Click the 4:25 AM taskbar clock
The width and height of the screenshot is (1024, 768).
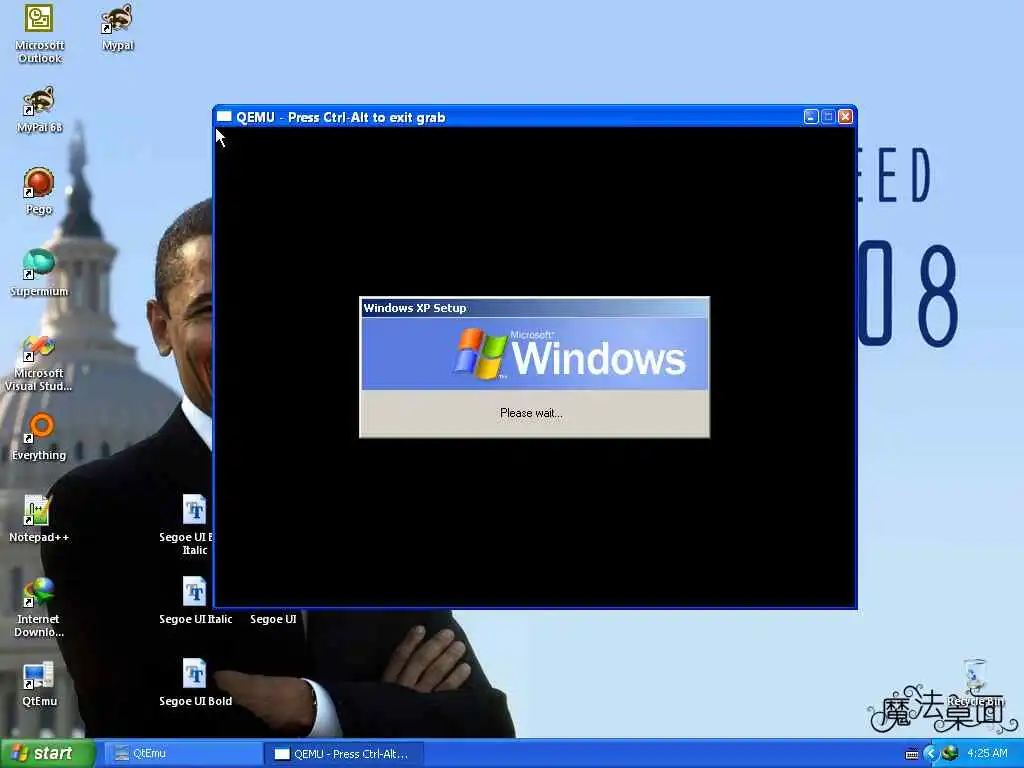[987, 754]
